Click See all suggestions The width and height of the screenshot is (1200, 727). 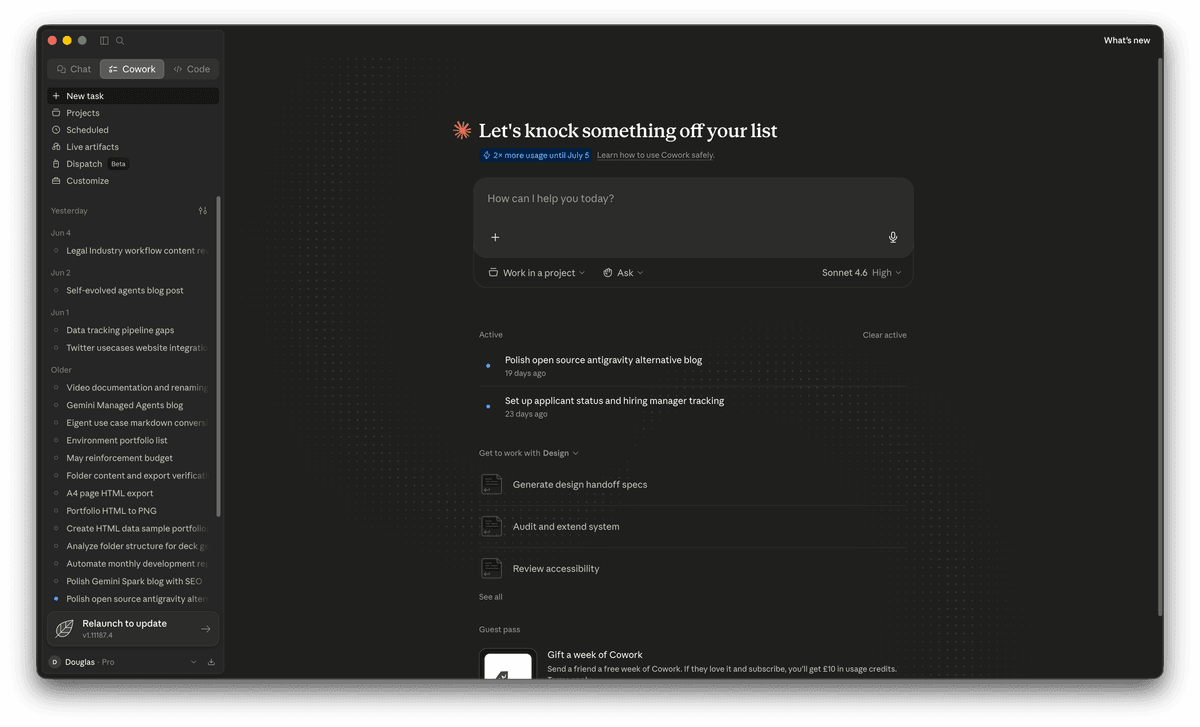[491, 597]
